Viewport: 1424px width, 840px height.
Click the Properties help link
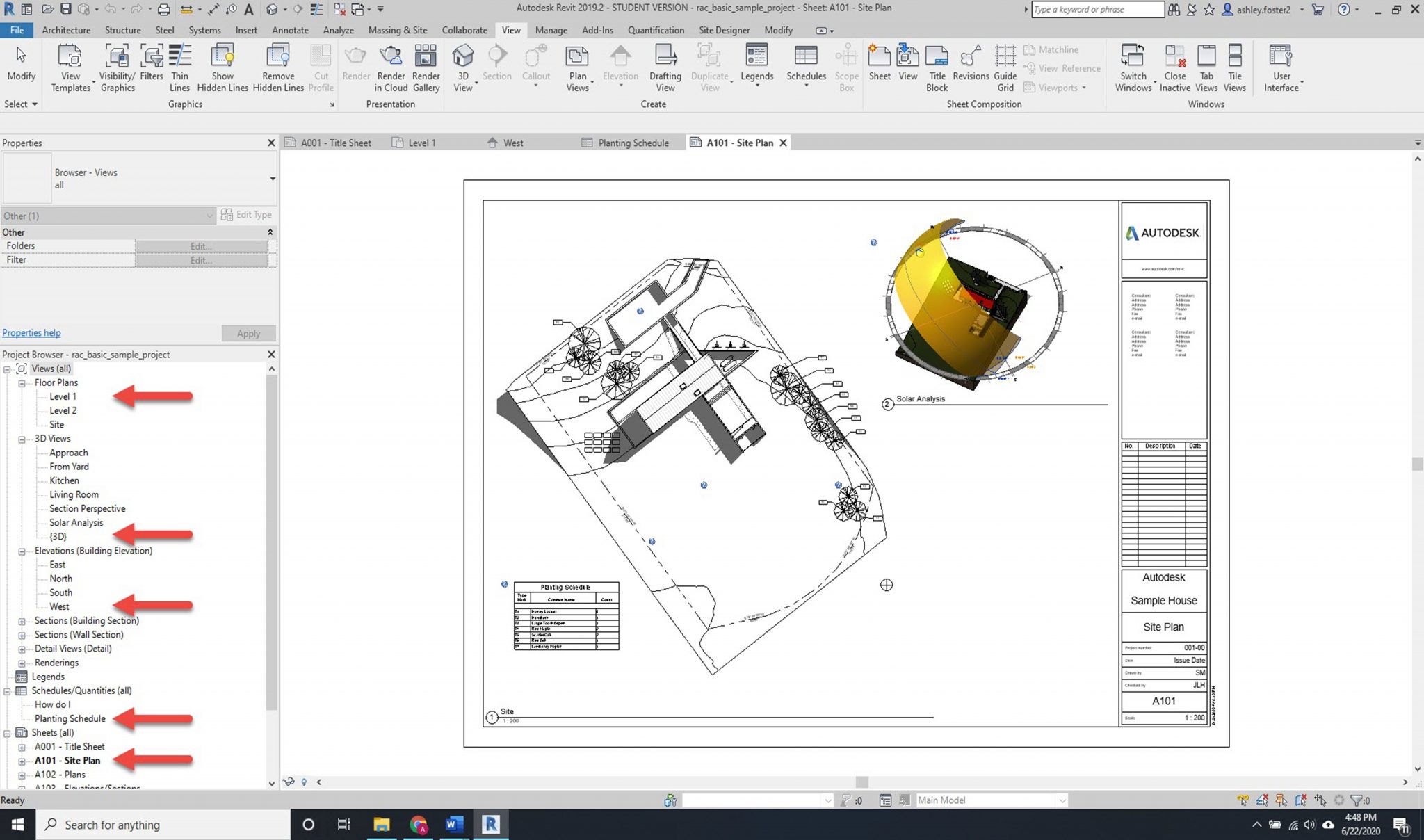point(31,332)
